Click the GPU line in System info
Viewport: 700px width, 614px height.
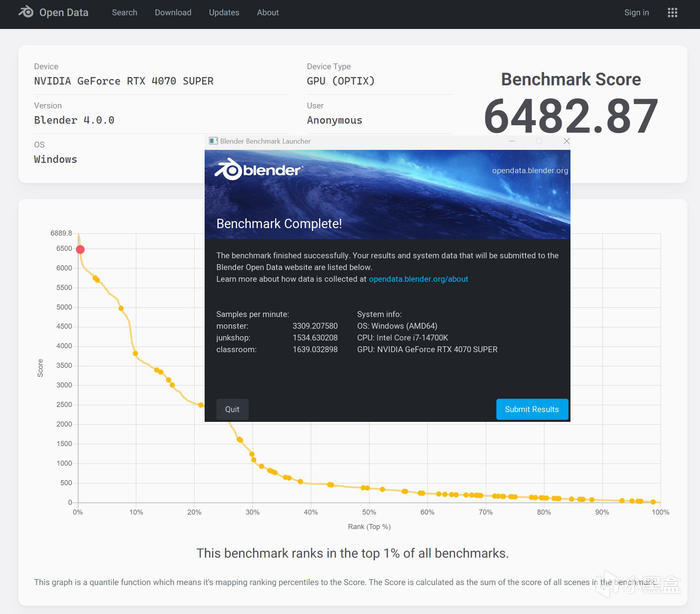(427, 349)
